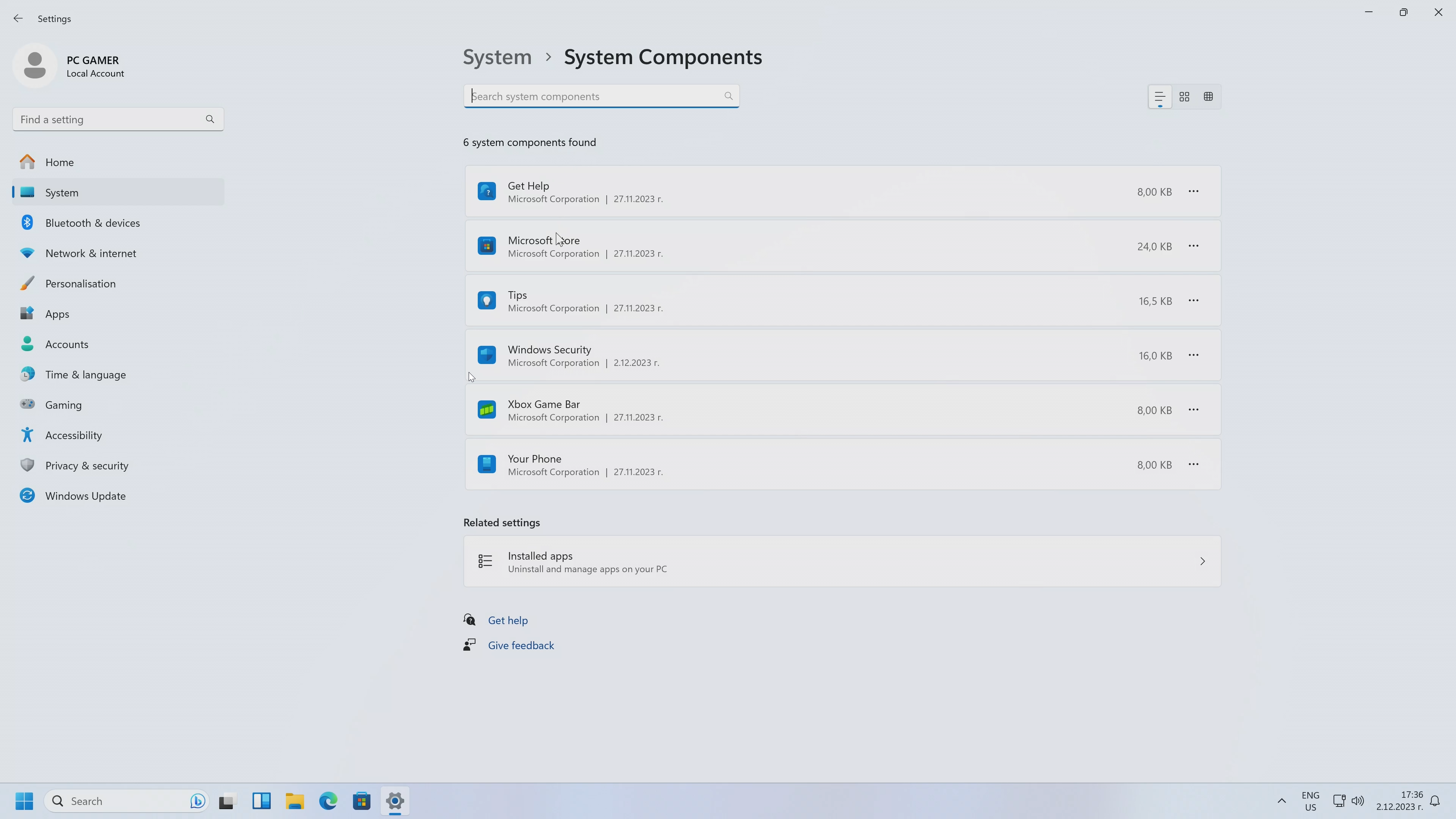Click System breadcrumb link
Viewport: 1456px width, 819px height.
tap(497, 57)
